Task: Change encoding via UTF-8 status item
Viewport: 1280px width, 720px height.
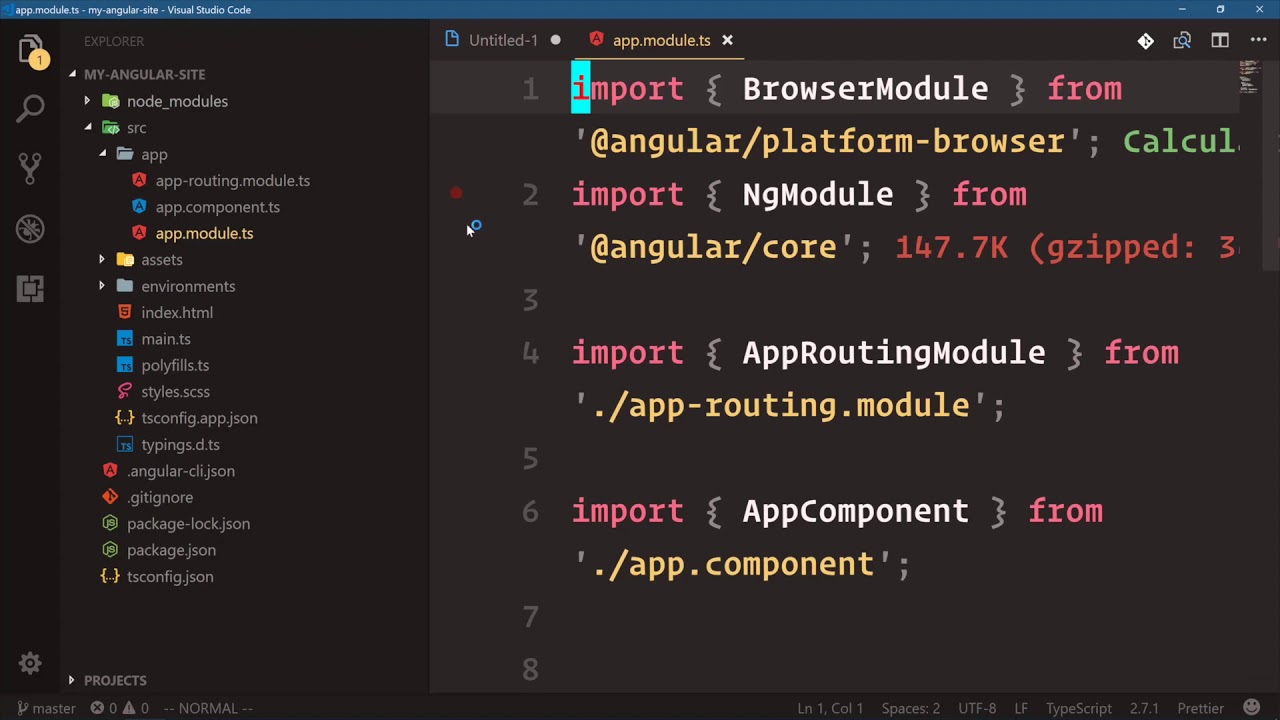Action: pyautogui.click(x=977, y=708)
